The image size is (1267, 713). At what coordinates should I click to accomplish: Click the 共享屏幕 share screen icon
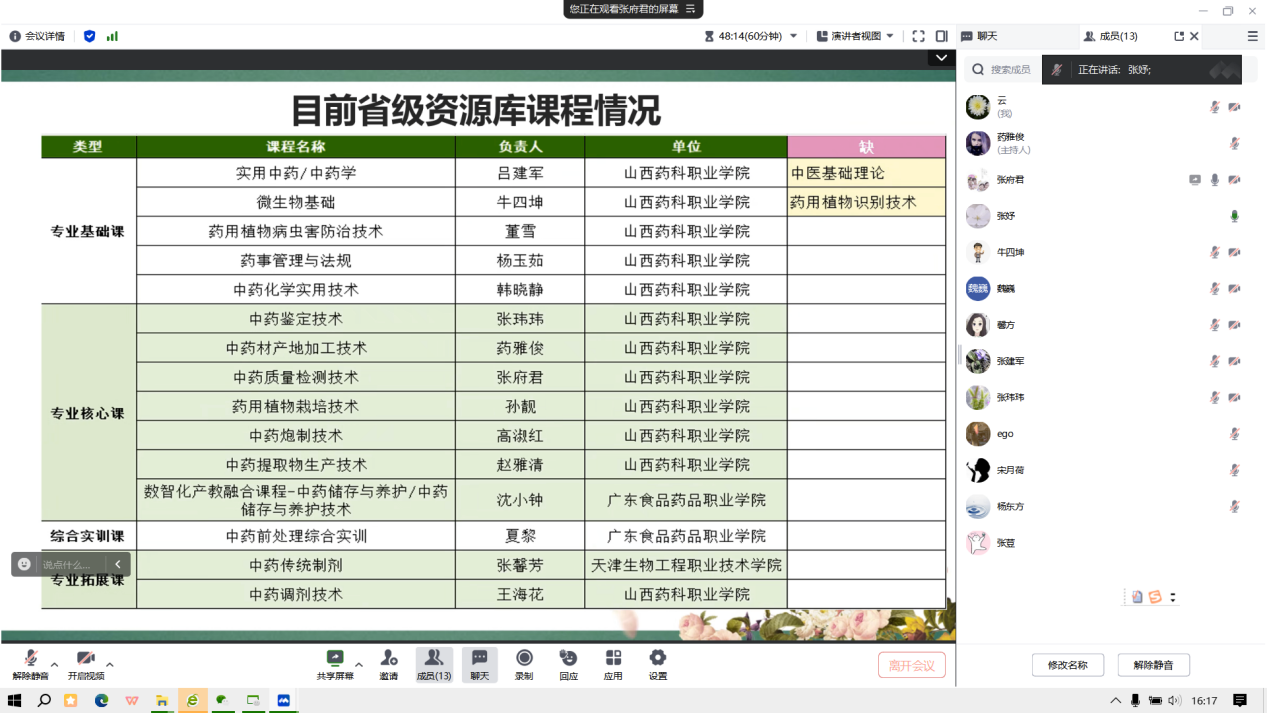[x=335, y=663]
